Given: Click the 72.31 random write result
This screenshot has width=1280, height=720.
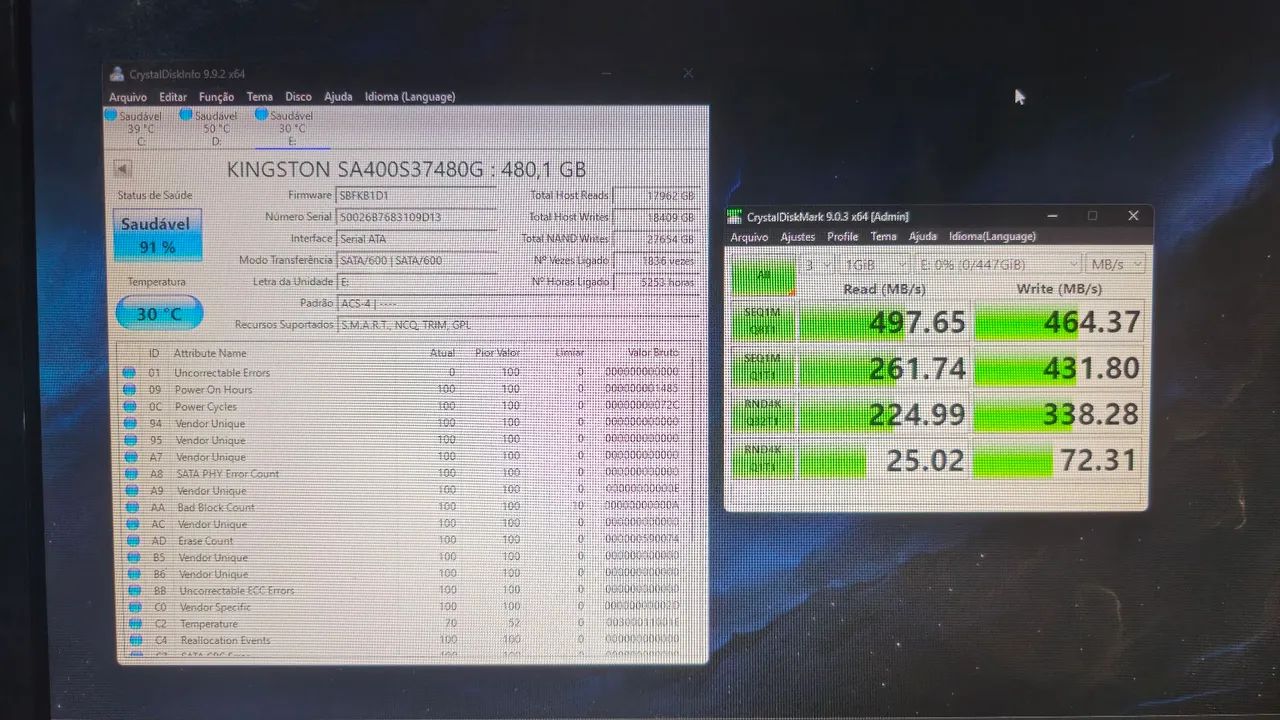Looking at the screenshot, I should click(1059, 460).
